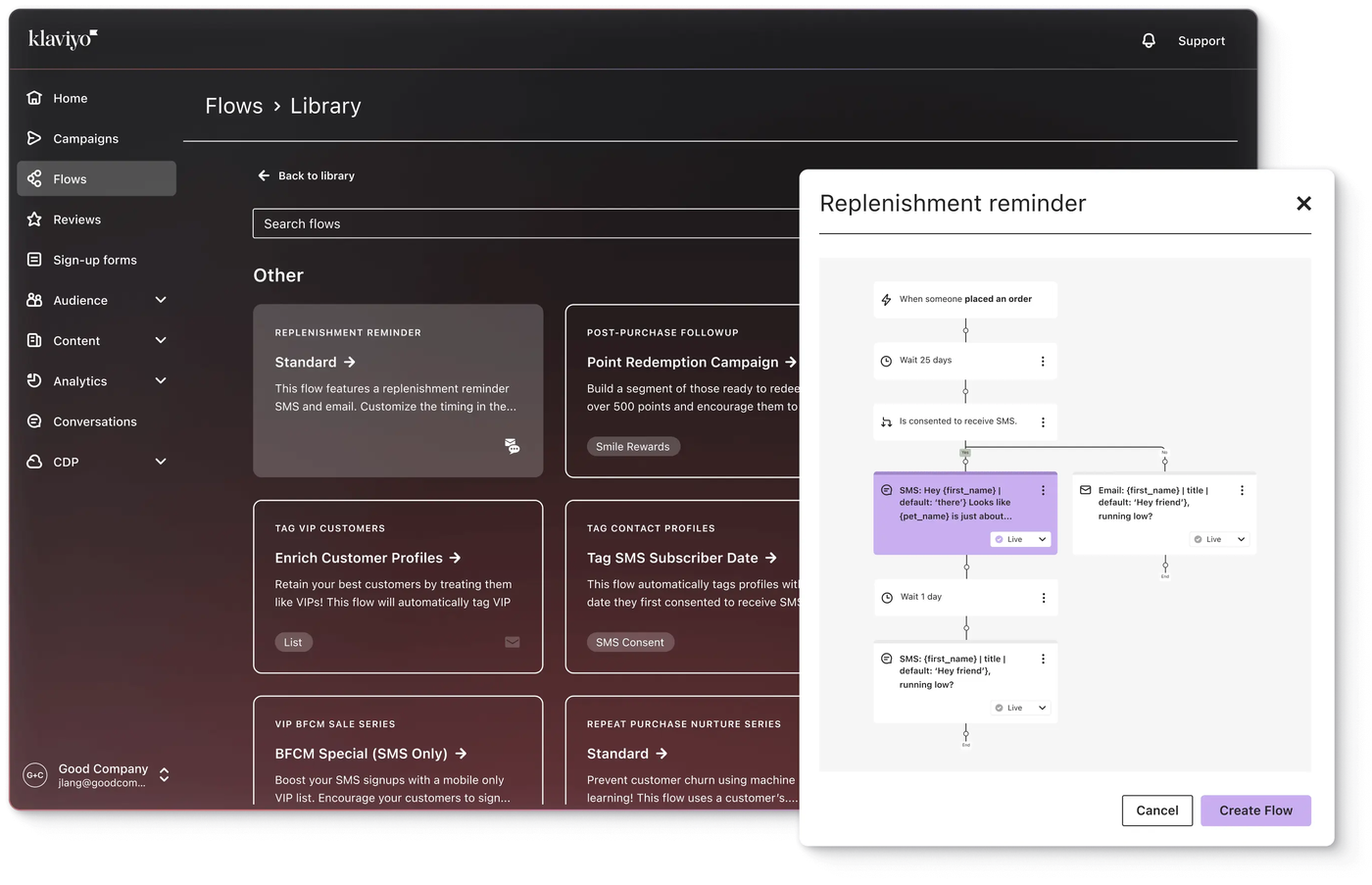Open Campaigns in the sidebar
The image size is (1372, 885).
point(96,138)
